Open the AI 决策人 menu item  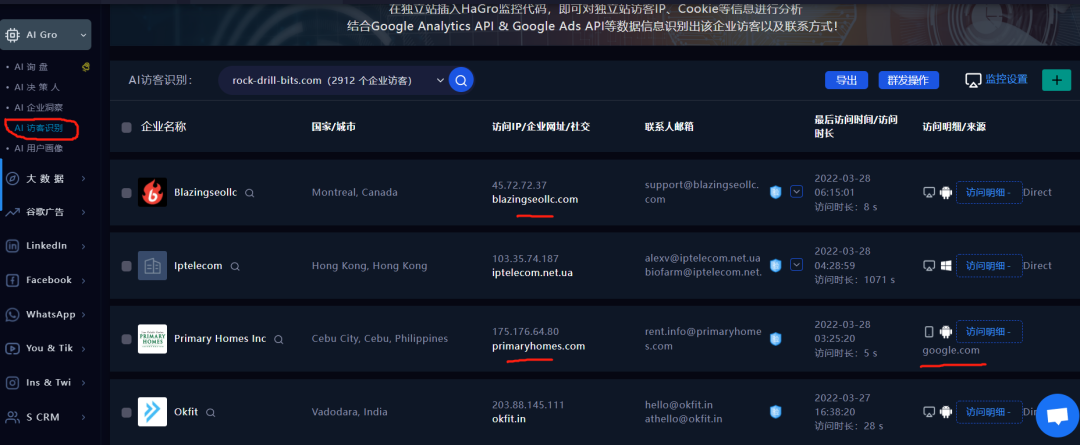37,87
